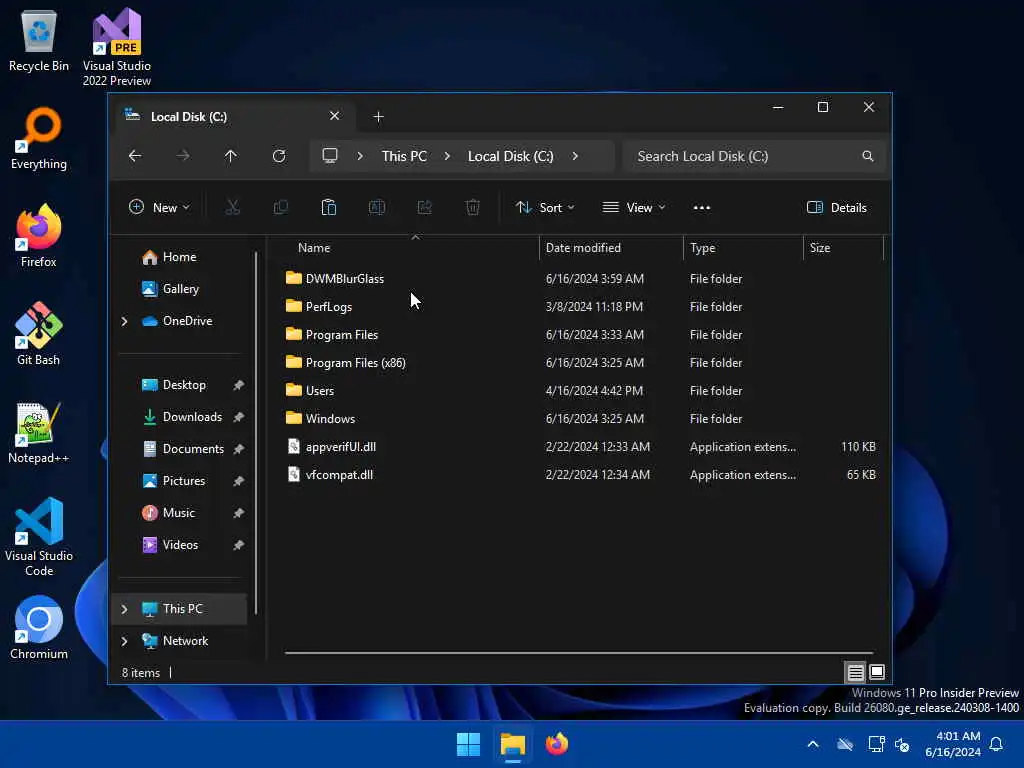Open Chromium desktop shortcut
This screenshot has width=1024, height=768.
point(39,628)
